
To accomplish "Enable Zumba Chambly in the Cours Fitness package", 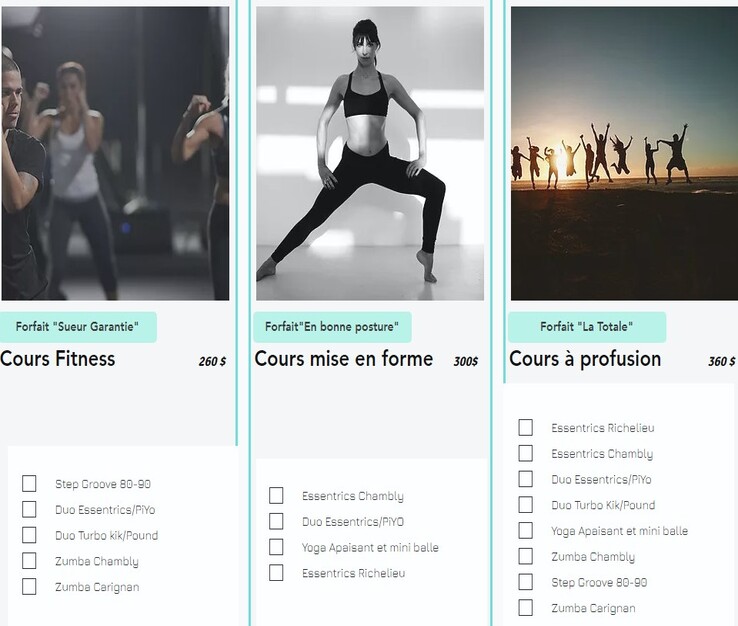I will (x=29, y=561).
